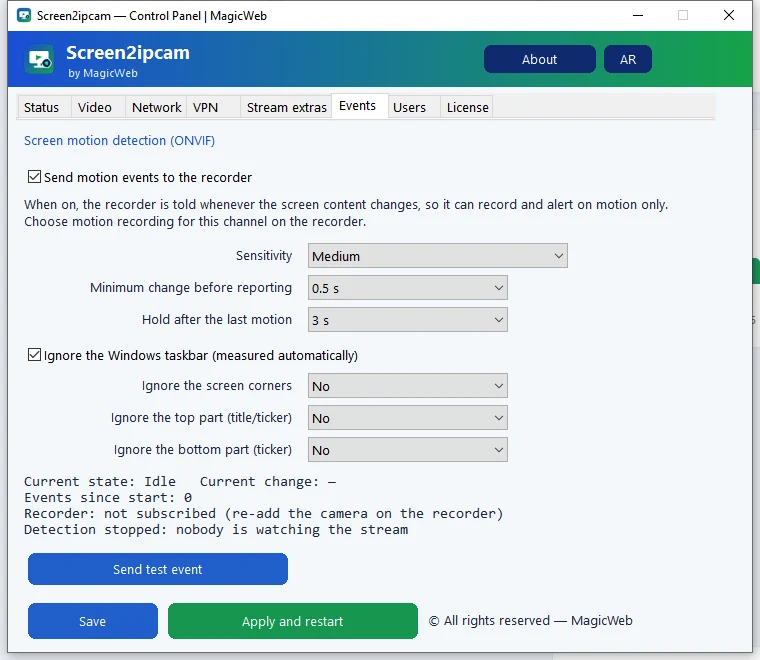
Task: Click Screen motion detection (ONVIF) heading
Action: 119,141
